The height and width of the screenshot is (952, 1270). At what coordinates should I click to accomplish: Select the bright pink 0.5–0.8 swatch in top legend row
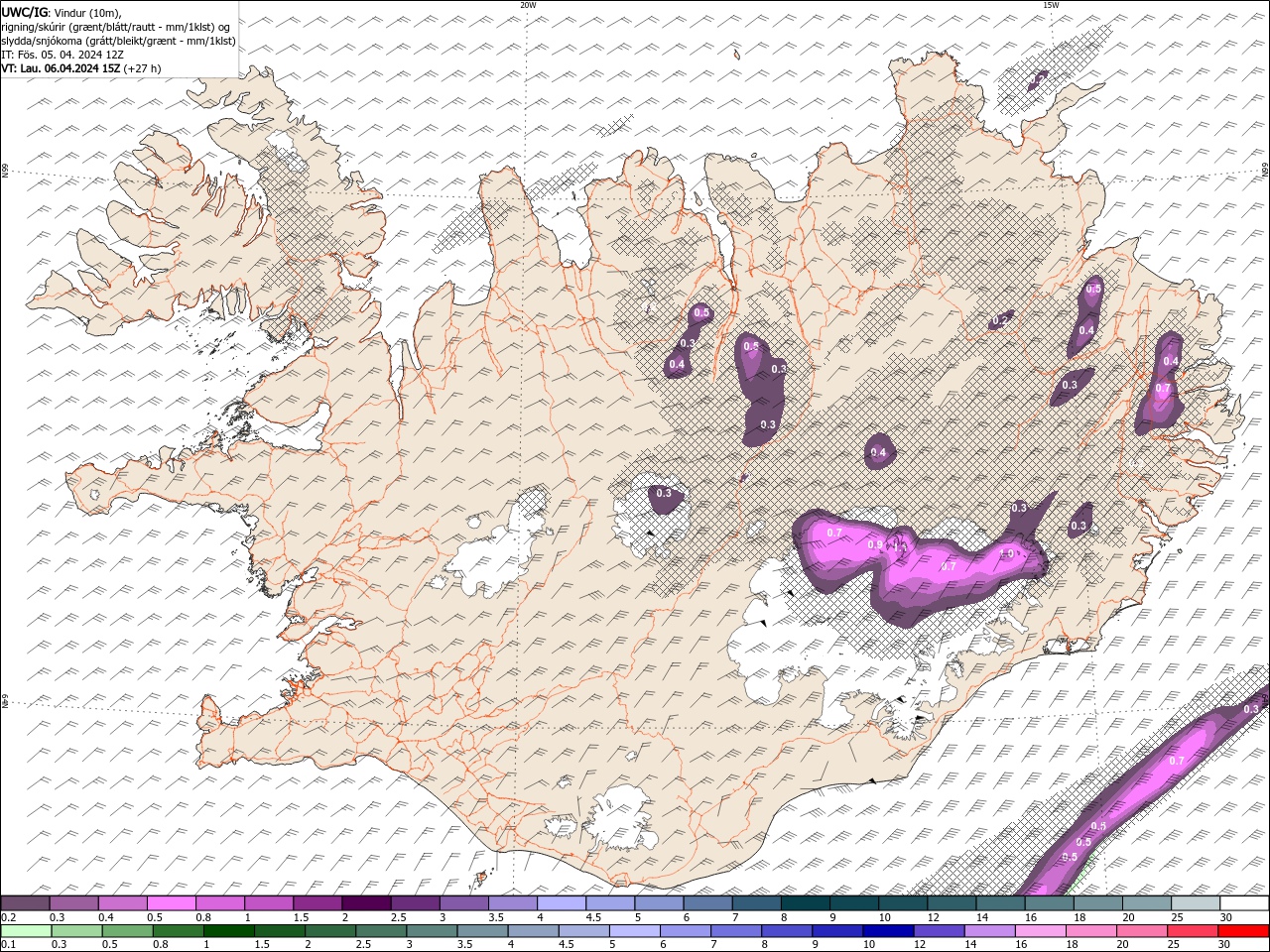pyautogui.click(x=171, y=903)
